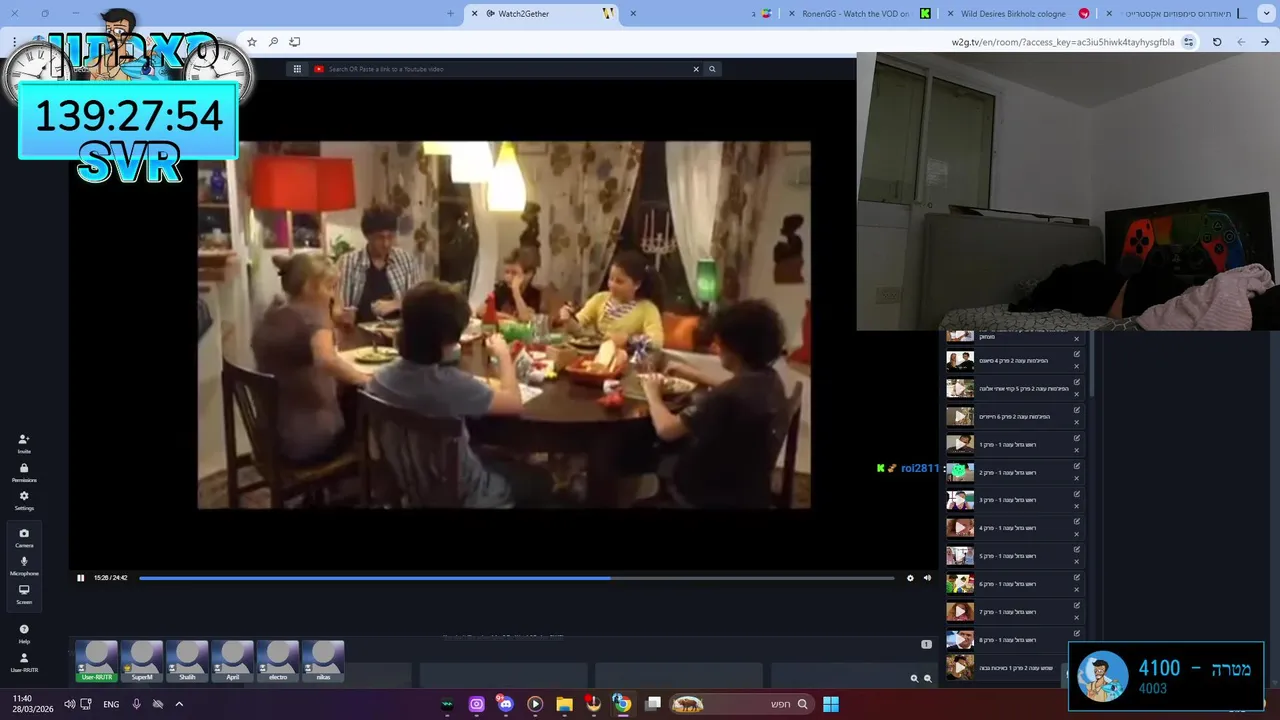Show hidden tray icons chevron

[179, 704]
